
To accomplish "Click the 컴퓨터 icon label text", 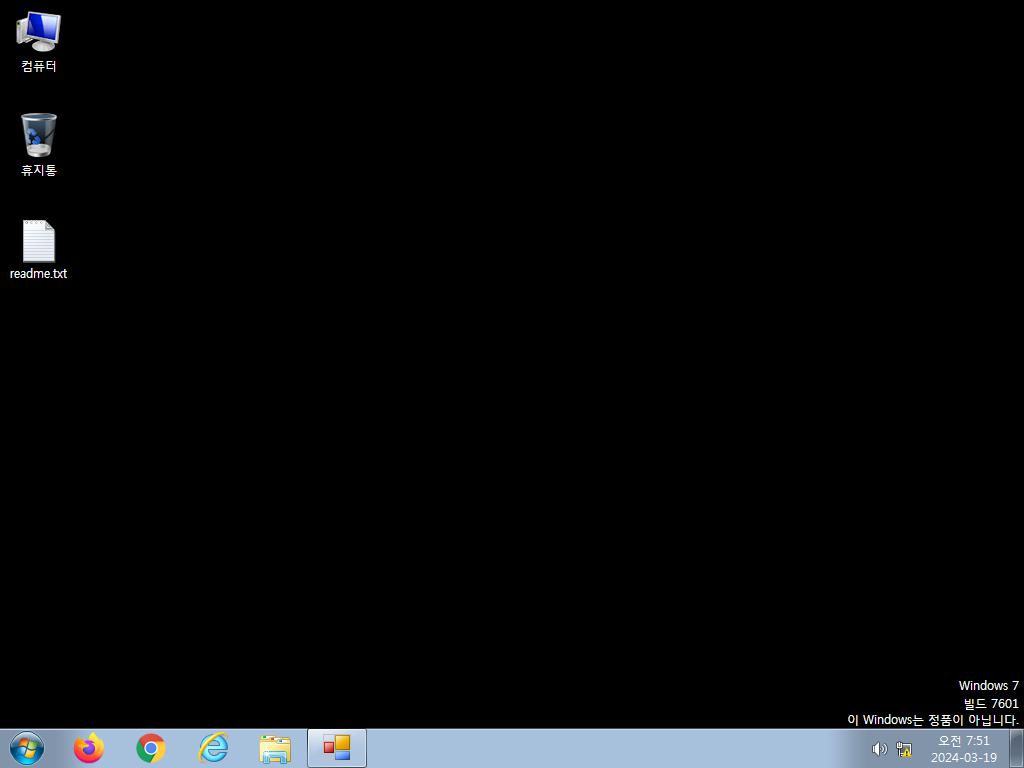I will [x=39, y=66].
